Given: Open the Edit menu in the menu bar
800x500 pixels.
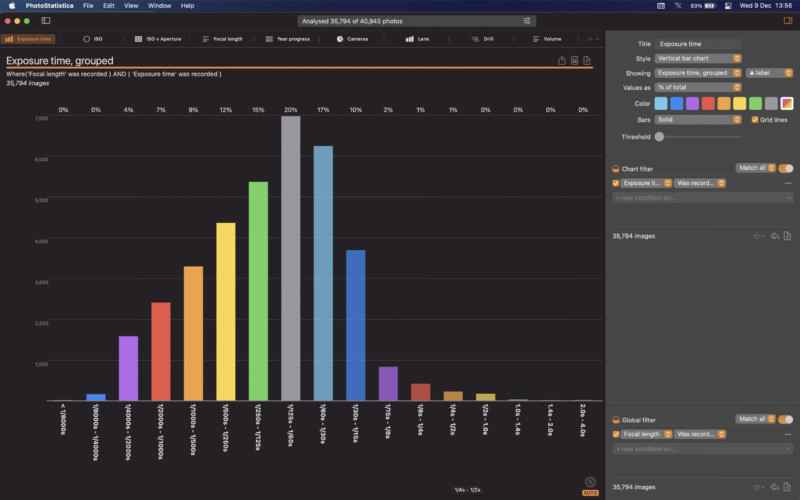Looking at the screenshot, I should point(108,5).
